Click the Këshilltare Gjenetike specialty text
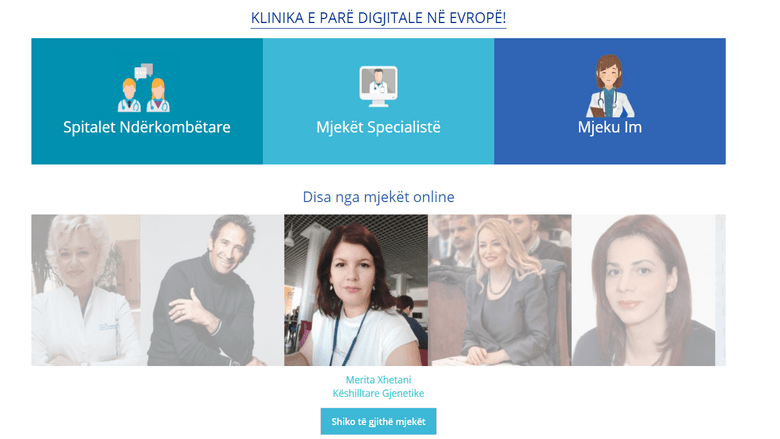 (x=379, y=393)
